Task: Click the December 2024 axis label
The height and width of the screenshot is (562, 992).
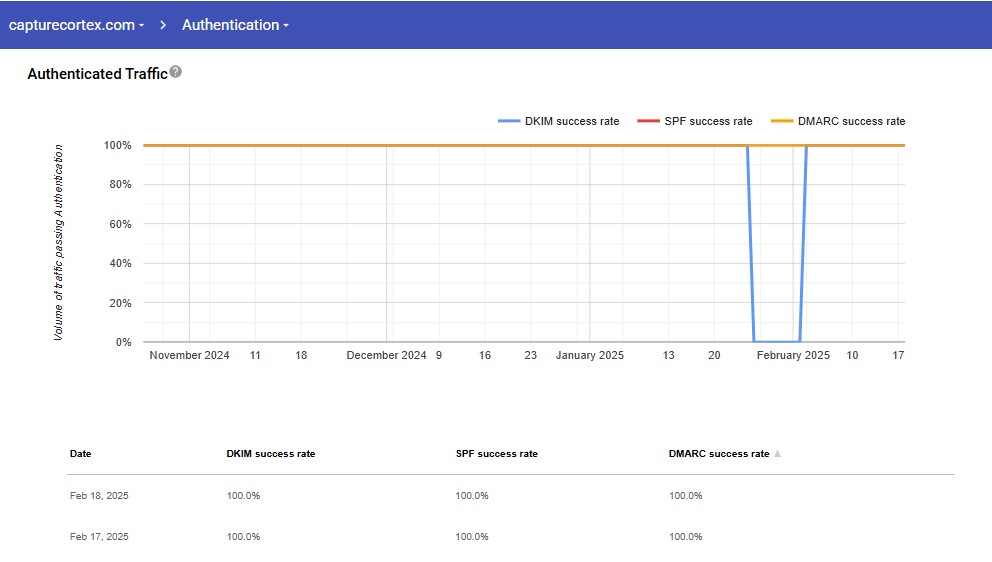Action: (386, 356)
